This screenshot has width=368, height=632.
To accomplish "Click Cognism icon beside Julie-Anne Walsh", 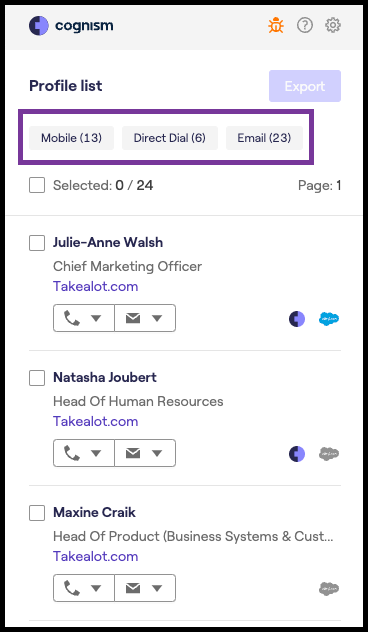I will click(x=297, y=319).
